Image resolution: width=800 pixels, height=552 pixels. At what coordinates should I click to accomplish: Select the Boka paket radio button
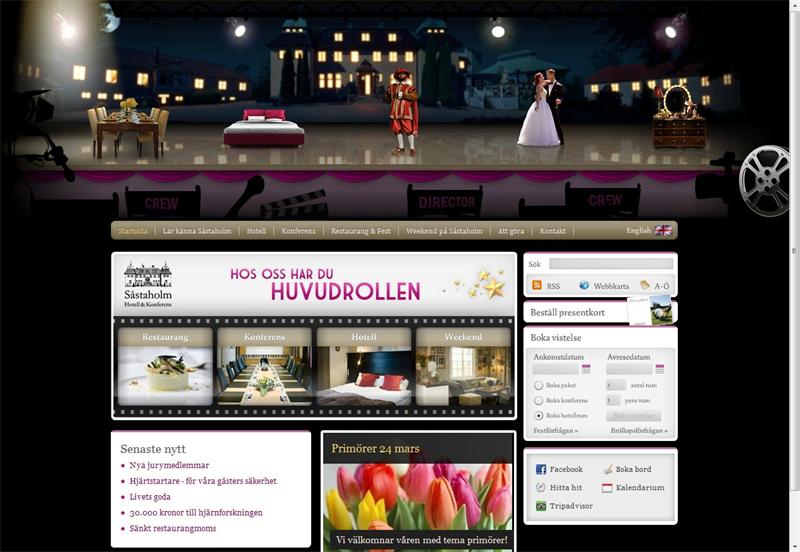pyautogui.click(x=539, y=385)
